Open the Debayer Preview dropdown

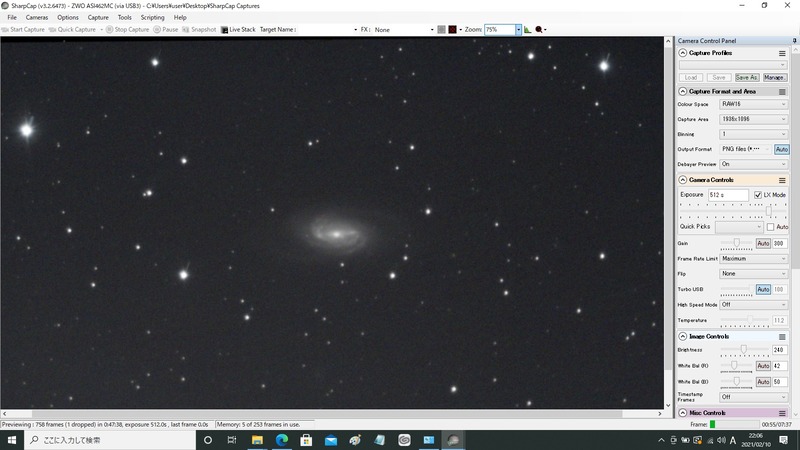coord(754,164)
